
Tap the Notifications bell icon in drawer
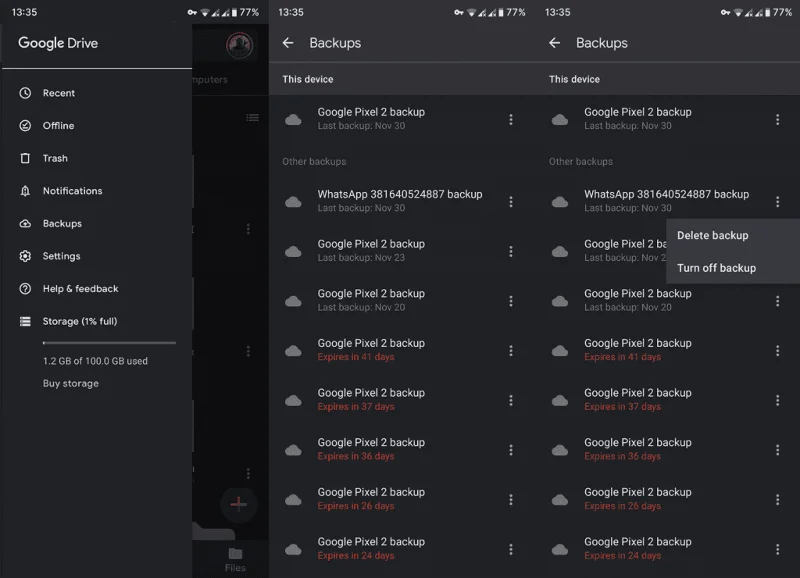click(25, 191)
